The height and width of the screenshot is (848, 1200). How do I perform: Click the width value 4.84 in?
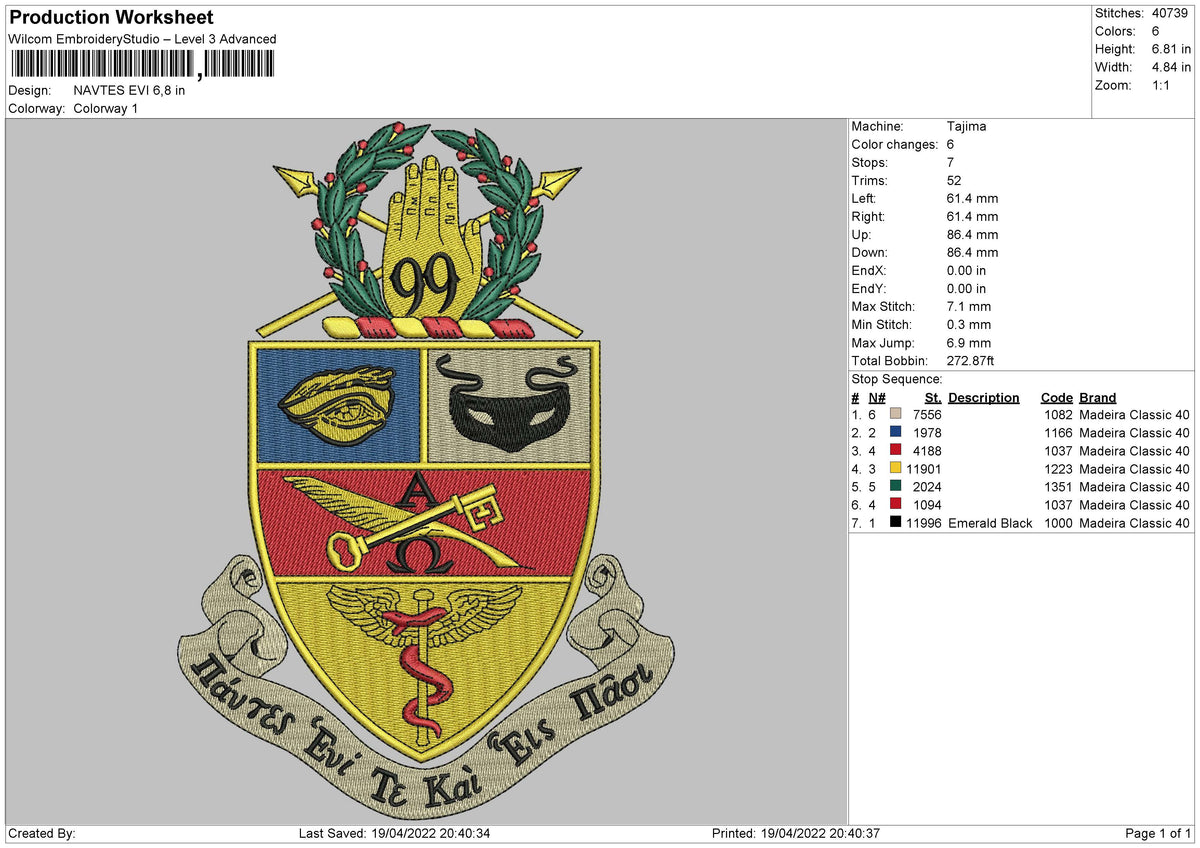click(x=1173, y=67)
